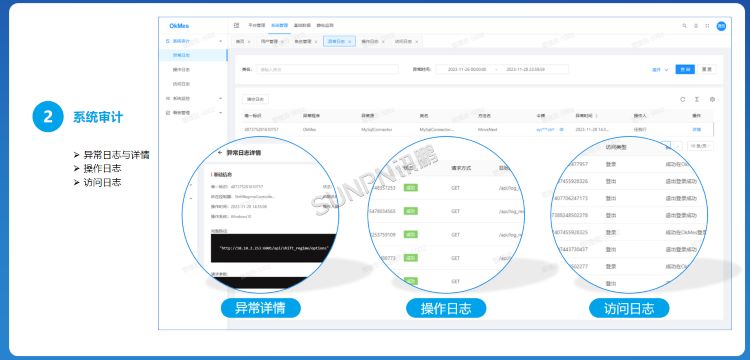Click the fullscreen grid icon beside the avatar
750x360 pixels.
[x=707, y=26]
